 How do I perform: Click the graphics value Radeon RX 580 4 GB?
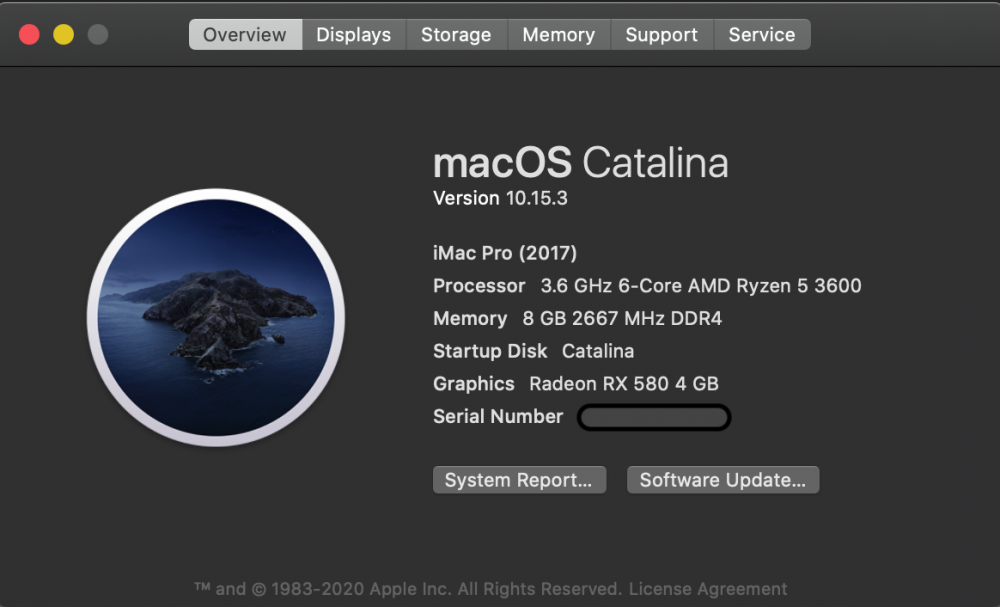point(624,383)
